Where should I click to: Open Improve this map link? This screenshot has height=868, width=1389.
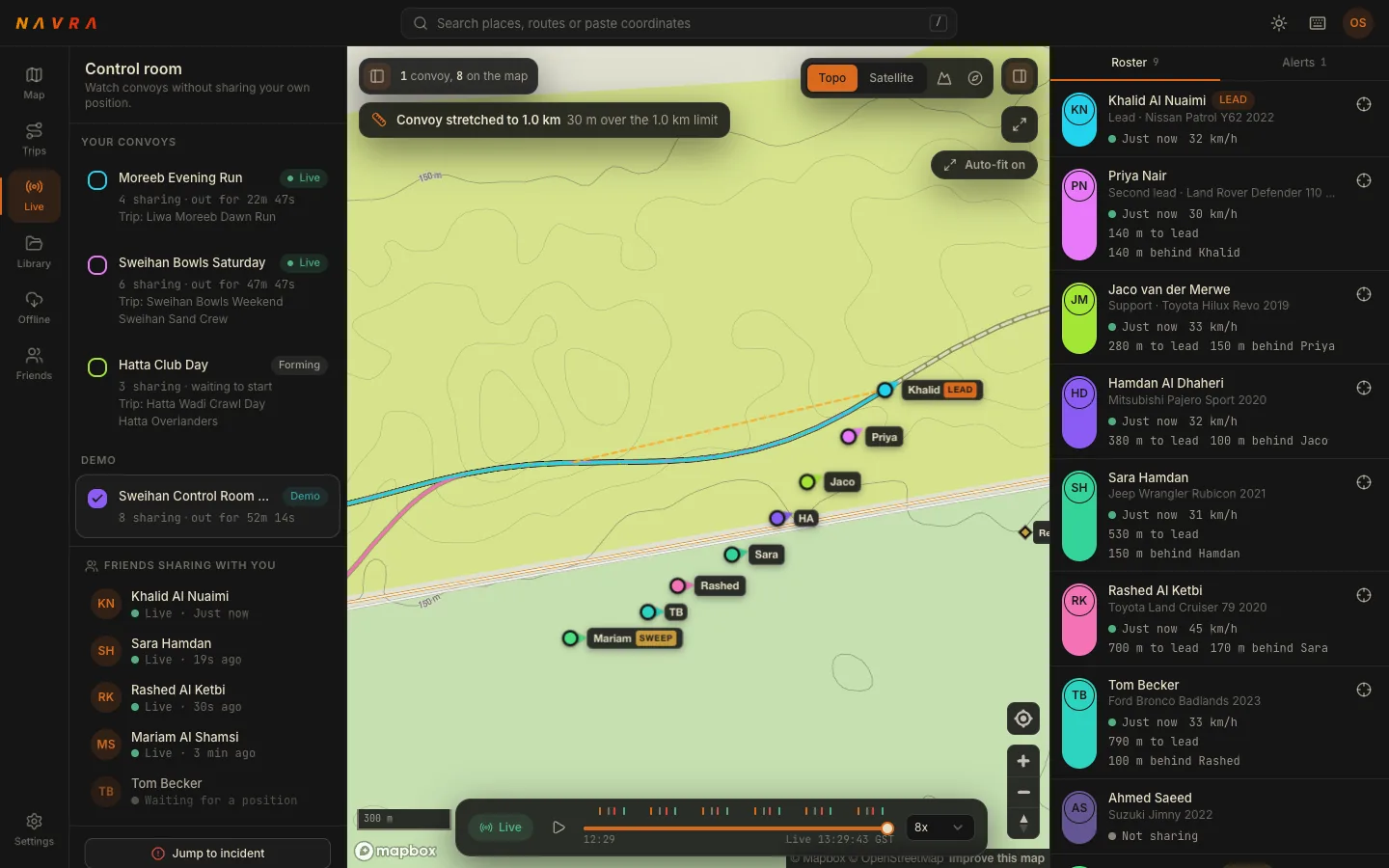pyautogui.click(x=996, y=858)
